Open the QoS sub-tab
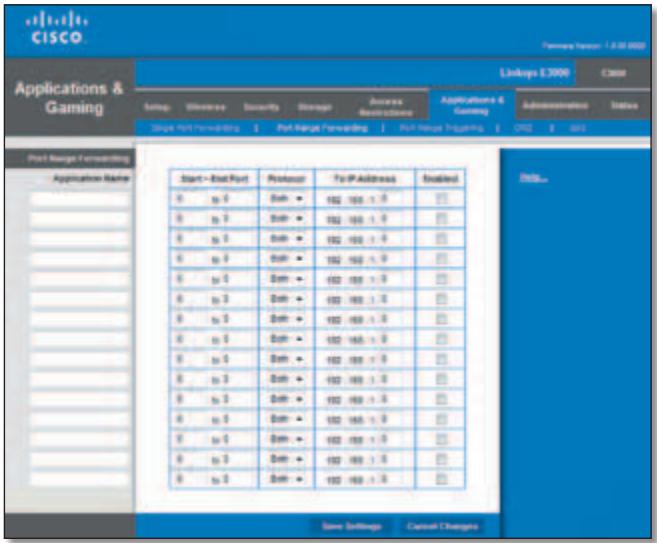 coord(577,128)
